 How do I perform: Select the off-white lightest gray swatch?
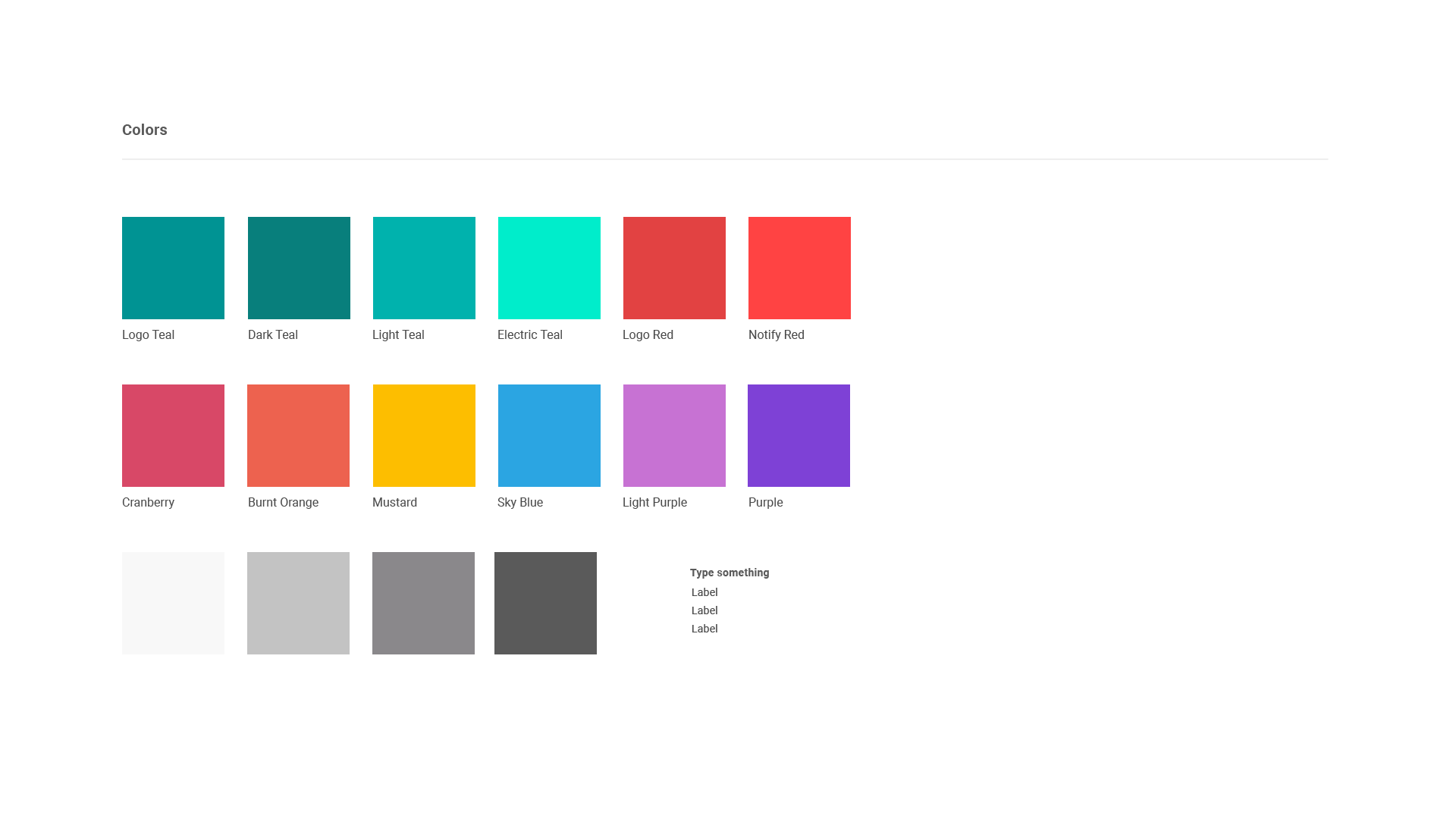point(173,603)
